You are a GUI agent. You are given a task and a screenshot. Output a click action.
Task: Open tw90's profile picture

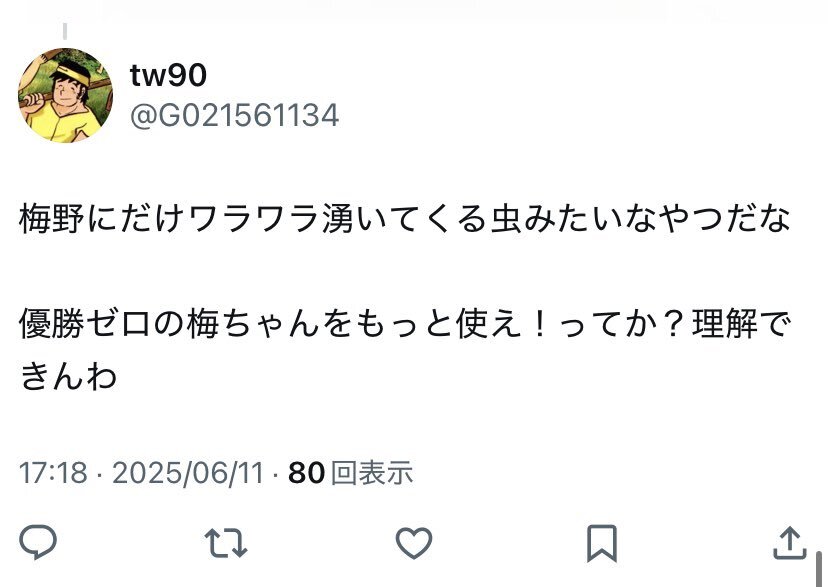(x=65, y=96)
